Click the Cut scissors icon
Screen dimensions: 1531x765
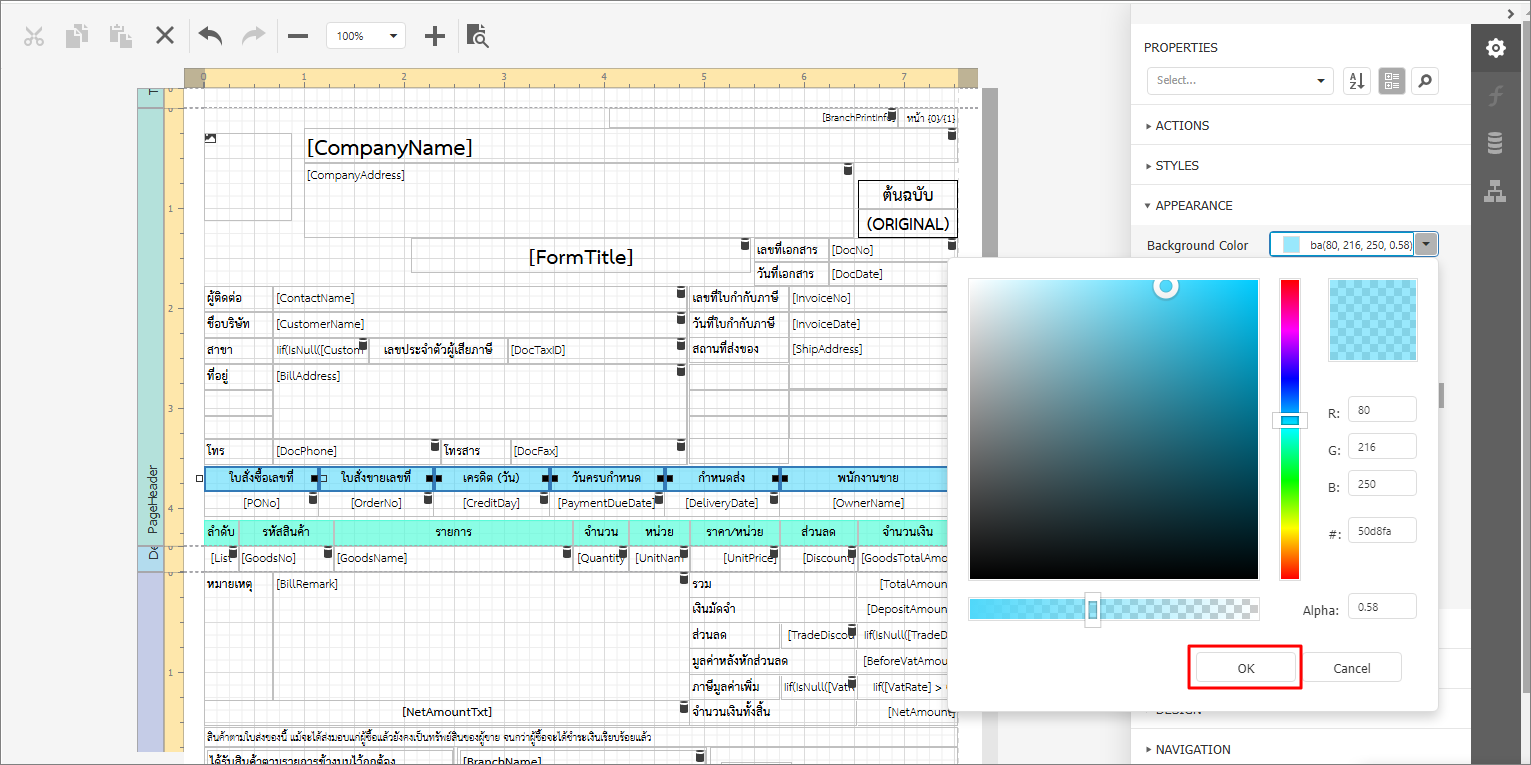[34, 36]
